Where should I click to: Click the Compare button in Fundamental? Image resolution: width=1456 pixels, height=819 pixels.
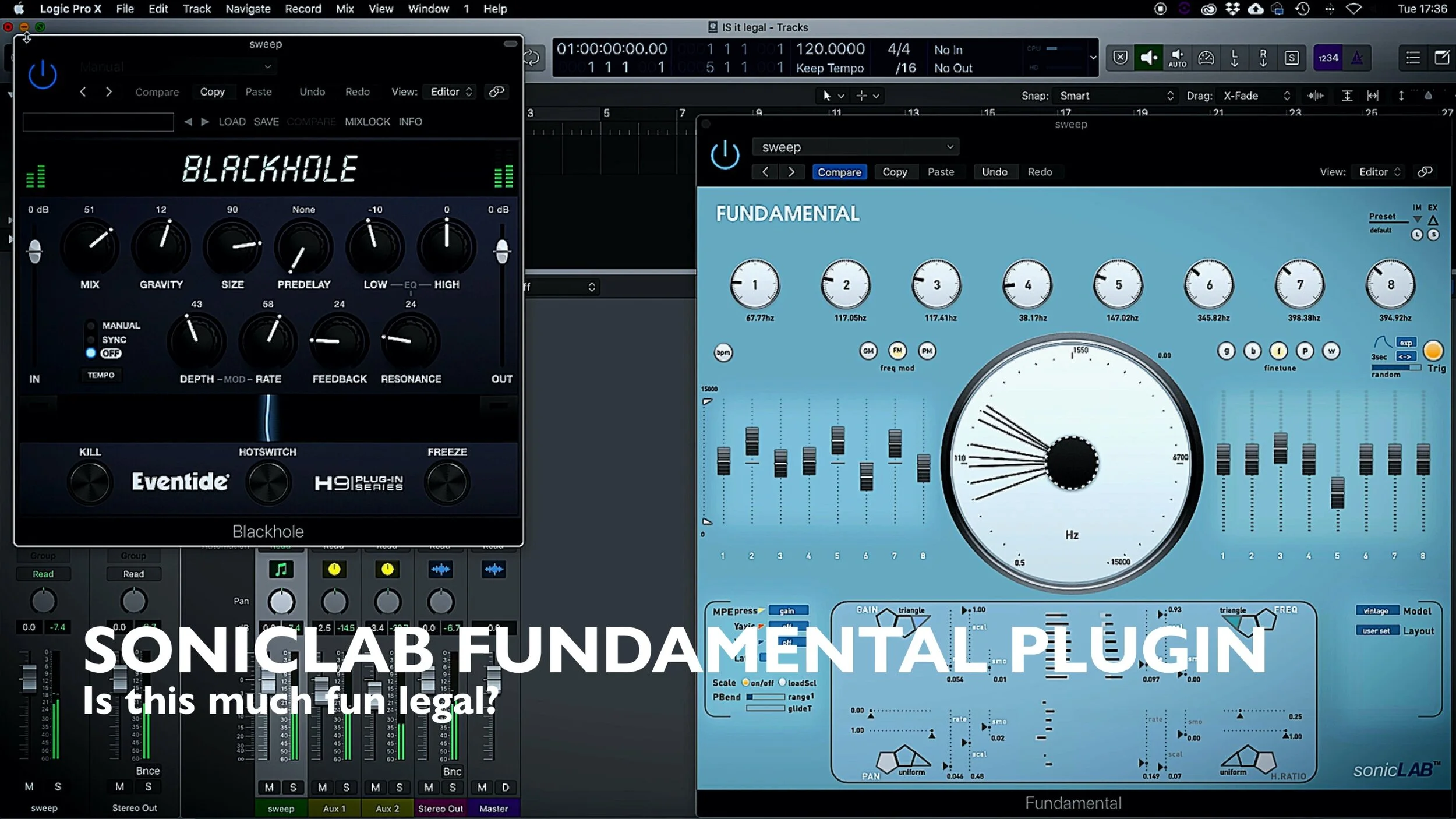coord(839,172)
